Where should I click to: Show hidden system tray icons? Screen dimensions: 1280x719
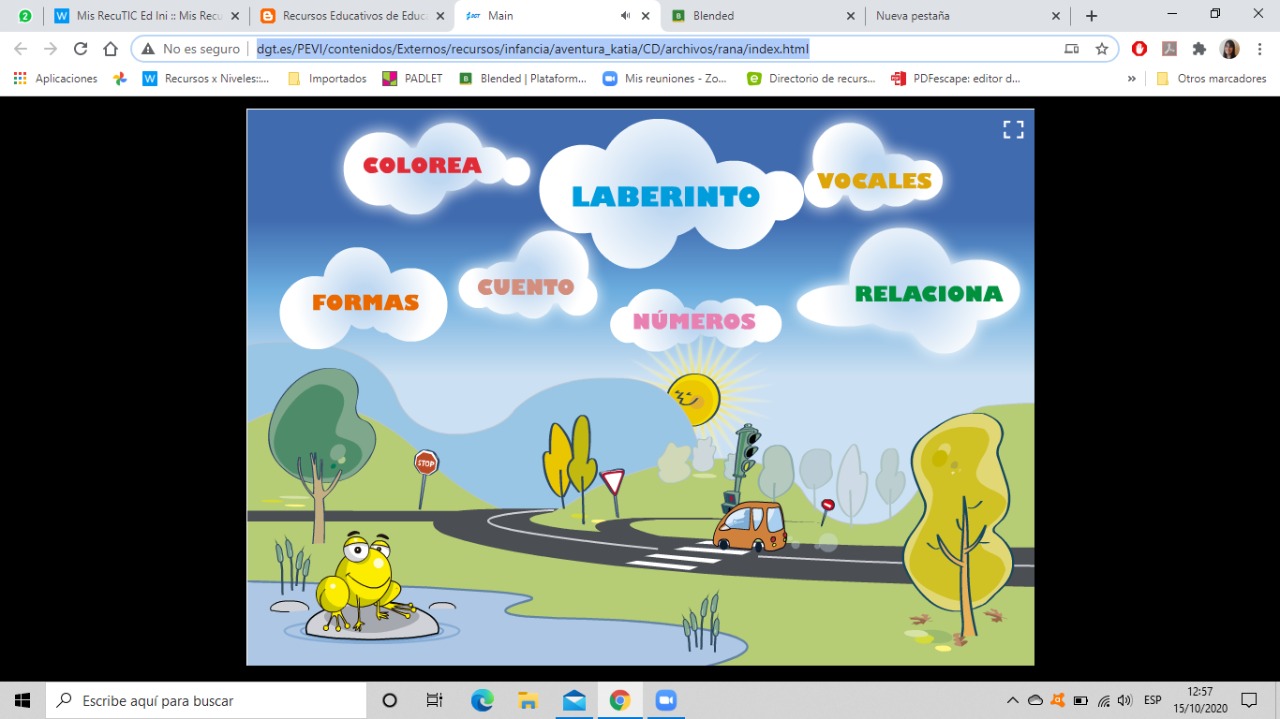[1012, 701]
